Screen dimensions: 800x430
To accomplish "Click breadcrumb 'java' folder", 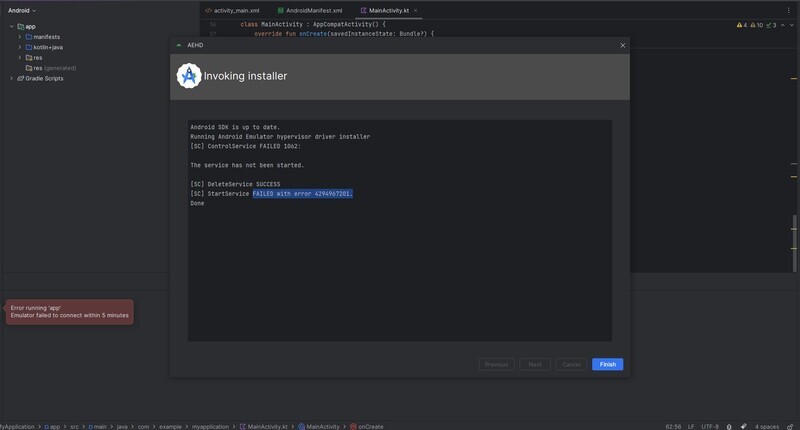I will [122, 426].
